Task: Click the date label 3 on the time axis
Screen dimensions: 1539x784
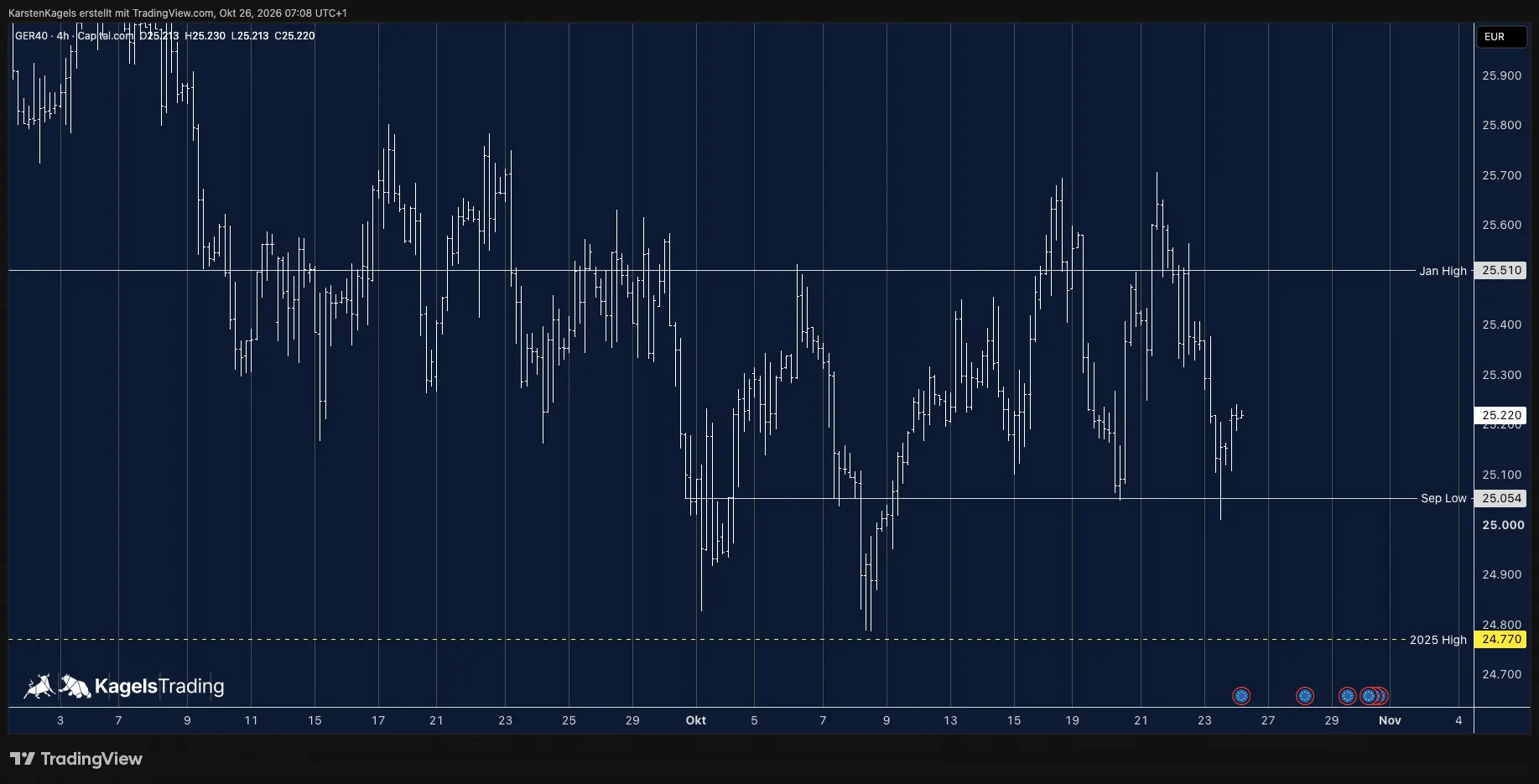Action: 60,720
